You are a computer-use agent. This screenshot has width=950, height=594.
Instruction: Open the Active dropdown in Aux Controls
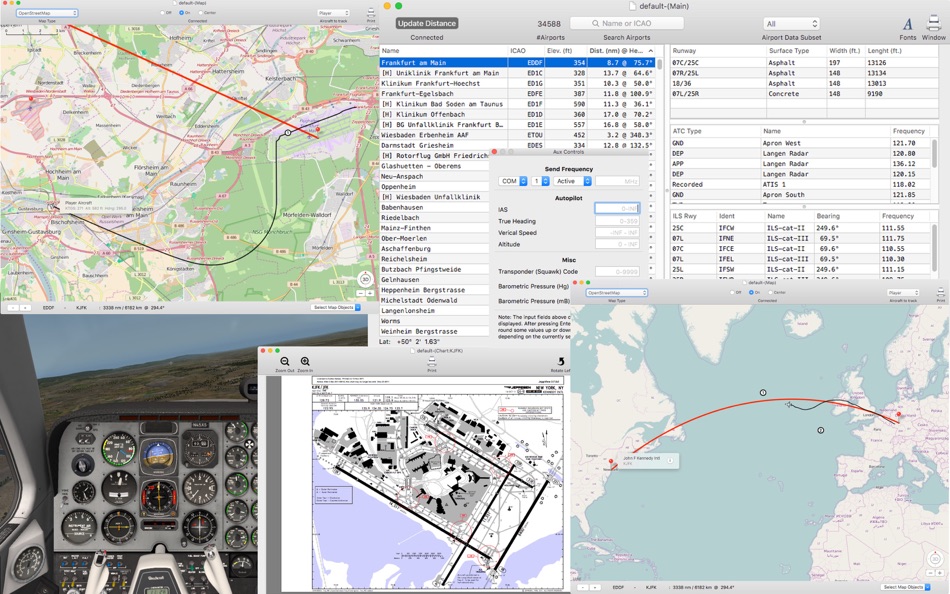pos(572,181)
